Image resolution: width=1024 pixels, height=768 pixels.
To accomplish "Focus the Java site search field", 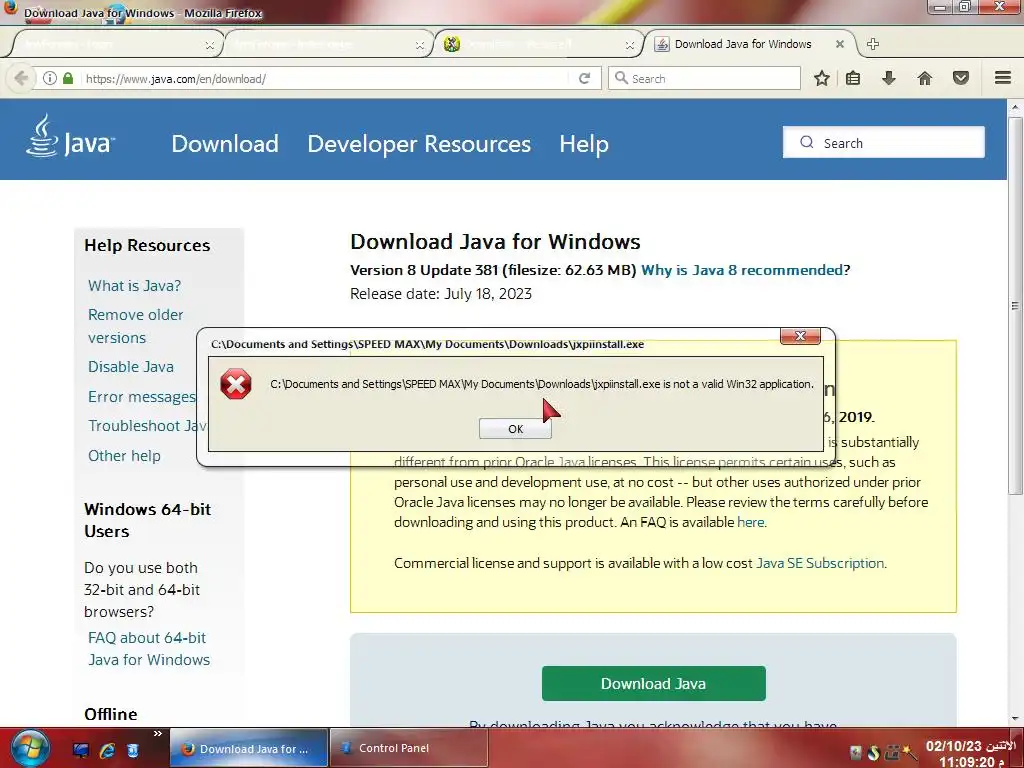I will (x=884, y=142).
